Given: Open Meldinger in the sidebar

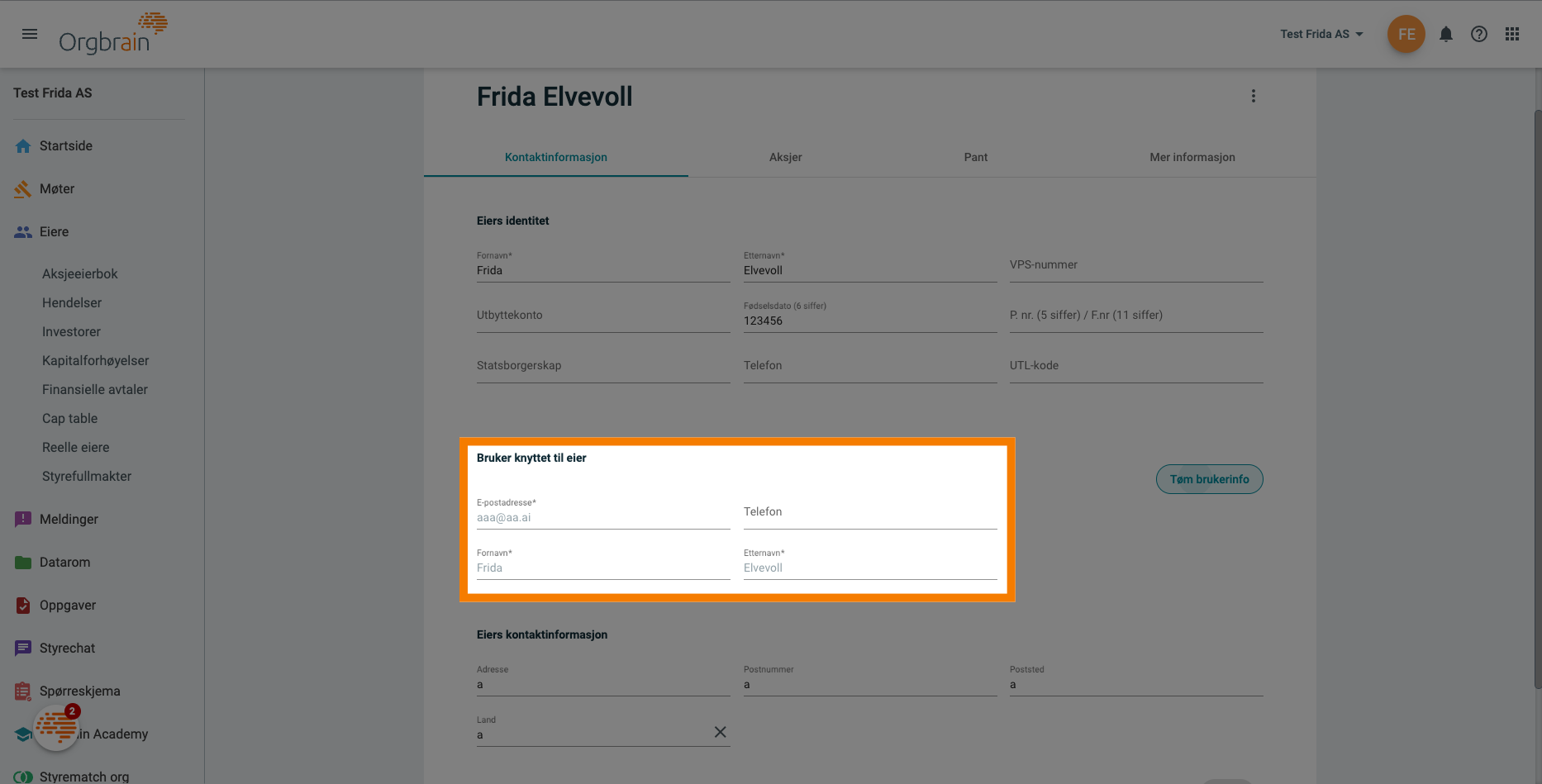Looking at the screenshot, I should [x=69, y=520].
